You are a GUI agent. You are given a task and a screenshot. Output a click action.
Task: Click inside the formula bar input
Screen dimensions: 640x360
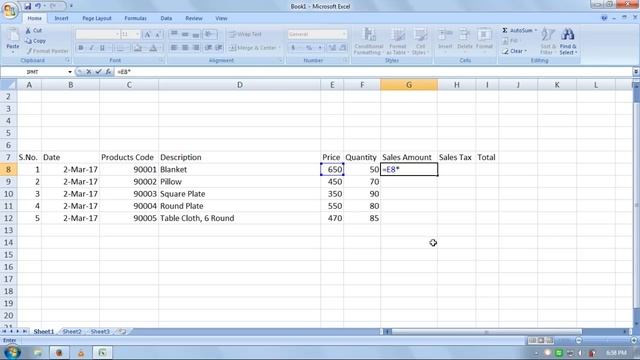pyautogui.click(x=373, y=72)
